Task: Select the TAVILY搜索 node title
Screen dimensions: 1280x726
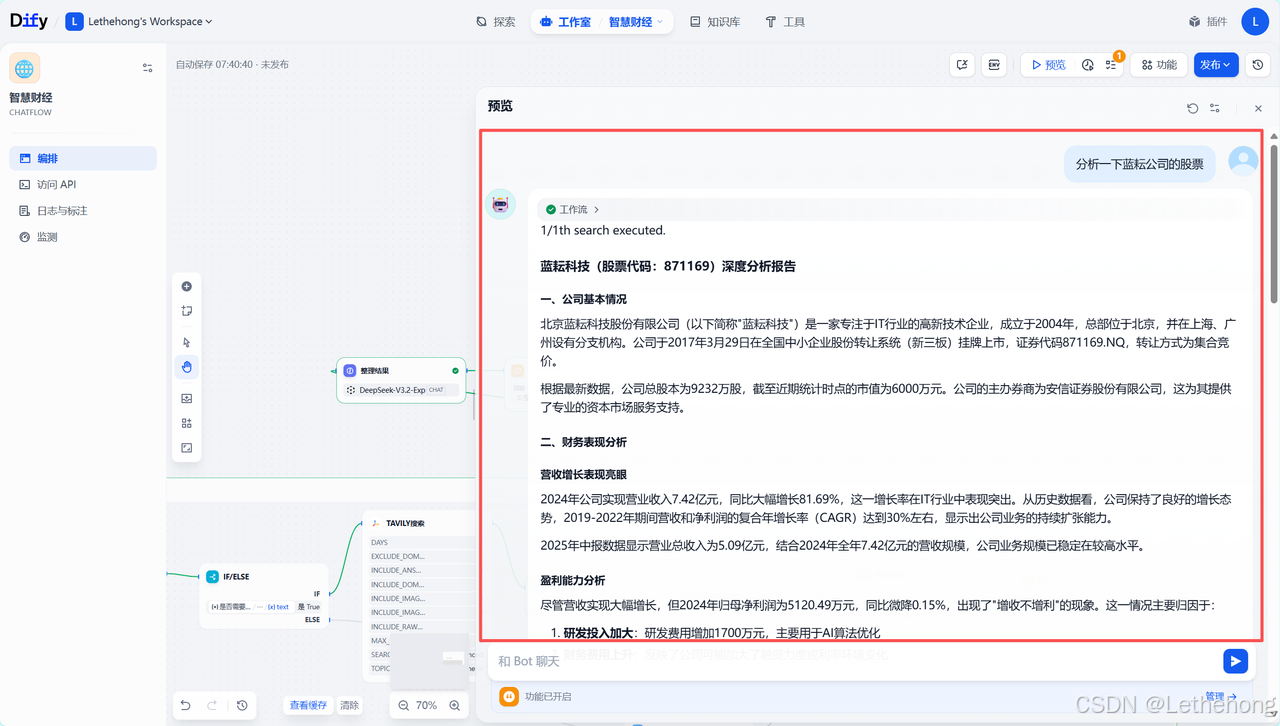Action: [404, 523]
